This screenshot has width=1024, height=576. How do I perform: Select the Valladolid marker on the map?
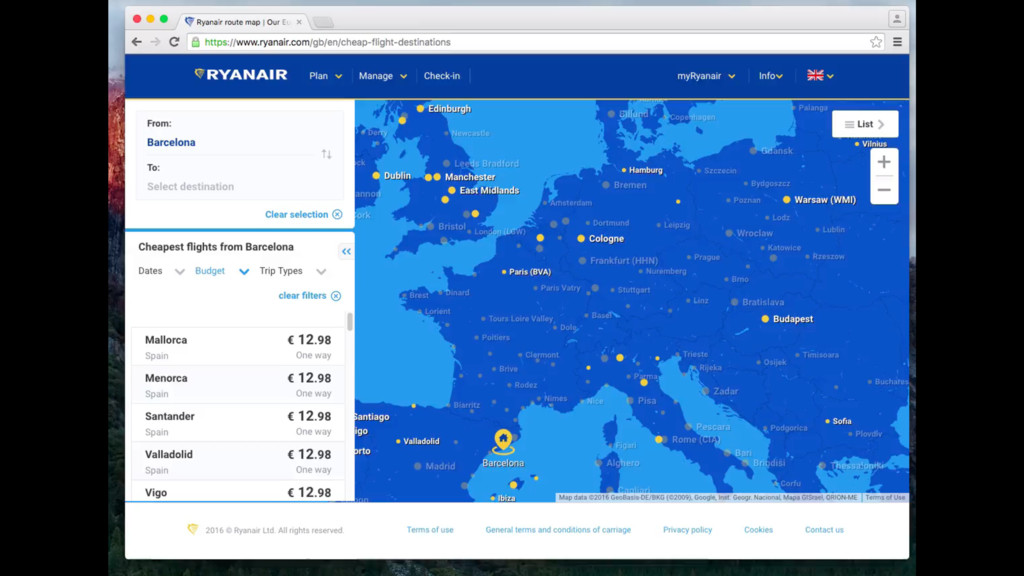point(398,441)
